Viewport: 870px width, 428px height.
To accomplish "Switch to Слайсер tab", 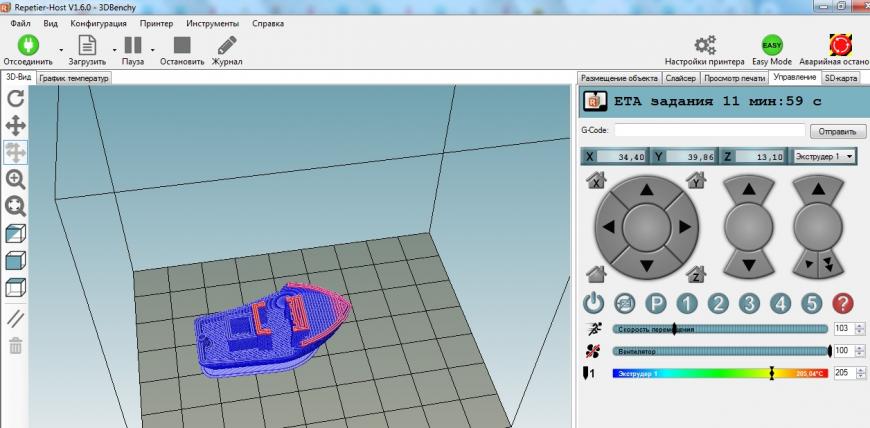I will (681, 78).
